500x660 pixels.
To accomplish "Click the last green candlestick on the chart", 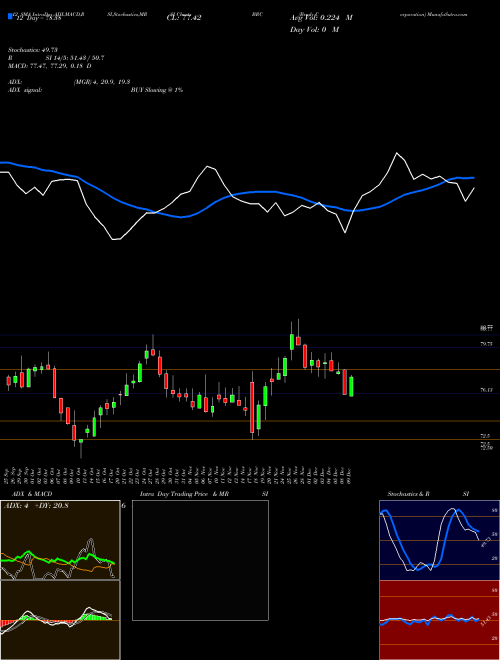I will tap(351, 386).
